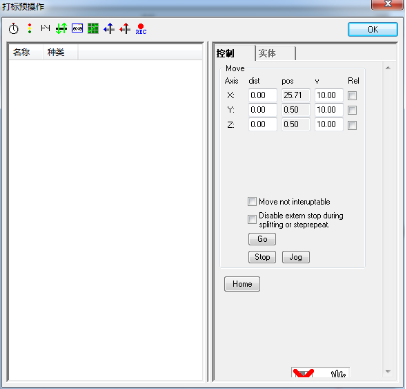Image resolution: width=406 pixels, height=389 pixels.
Task: Click the Y axis pos field
Action: [x=296, y=110]
